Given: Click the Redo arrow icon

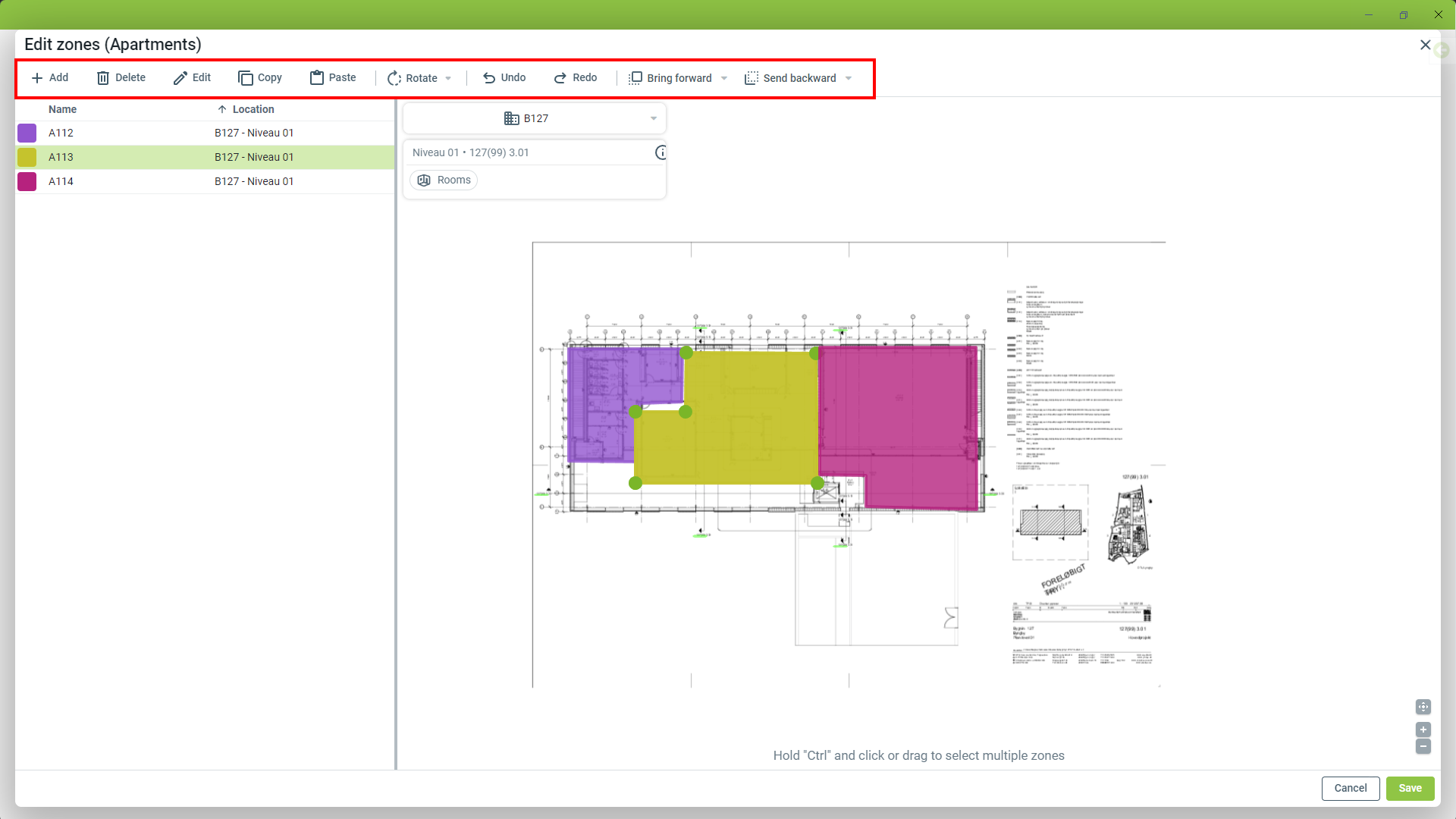Looking at the screenshot, I should coord(560,78).
